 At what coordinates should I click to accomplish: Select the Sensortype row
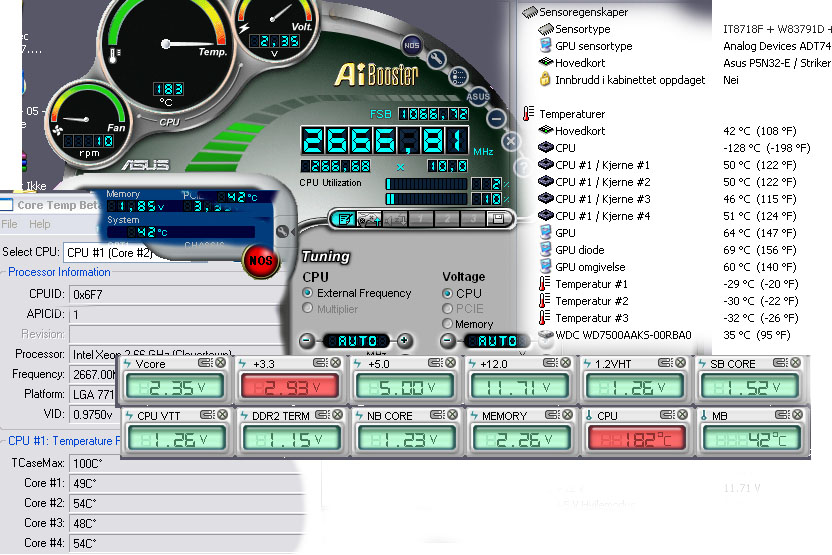click(x=582, y=29)
